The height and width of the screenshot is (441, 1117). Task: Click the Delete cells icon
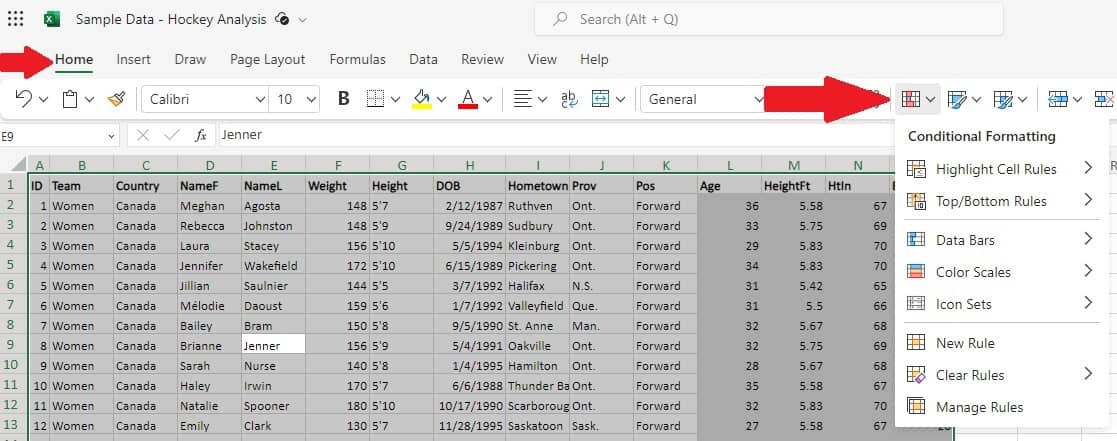click(1105, 99)
